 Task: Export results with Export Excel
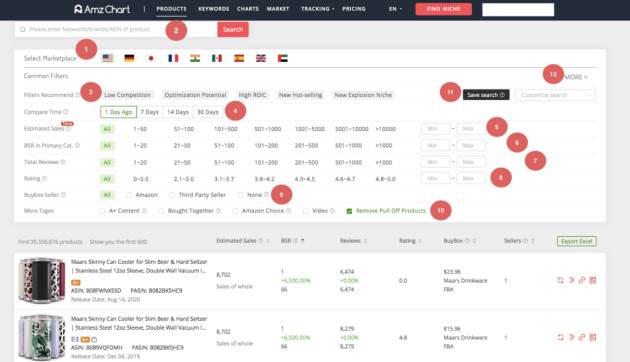point(577,241)
